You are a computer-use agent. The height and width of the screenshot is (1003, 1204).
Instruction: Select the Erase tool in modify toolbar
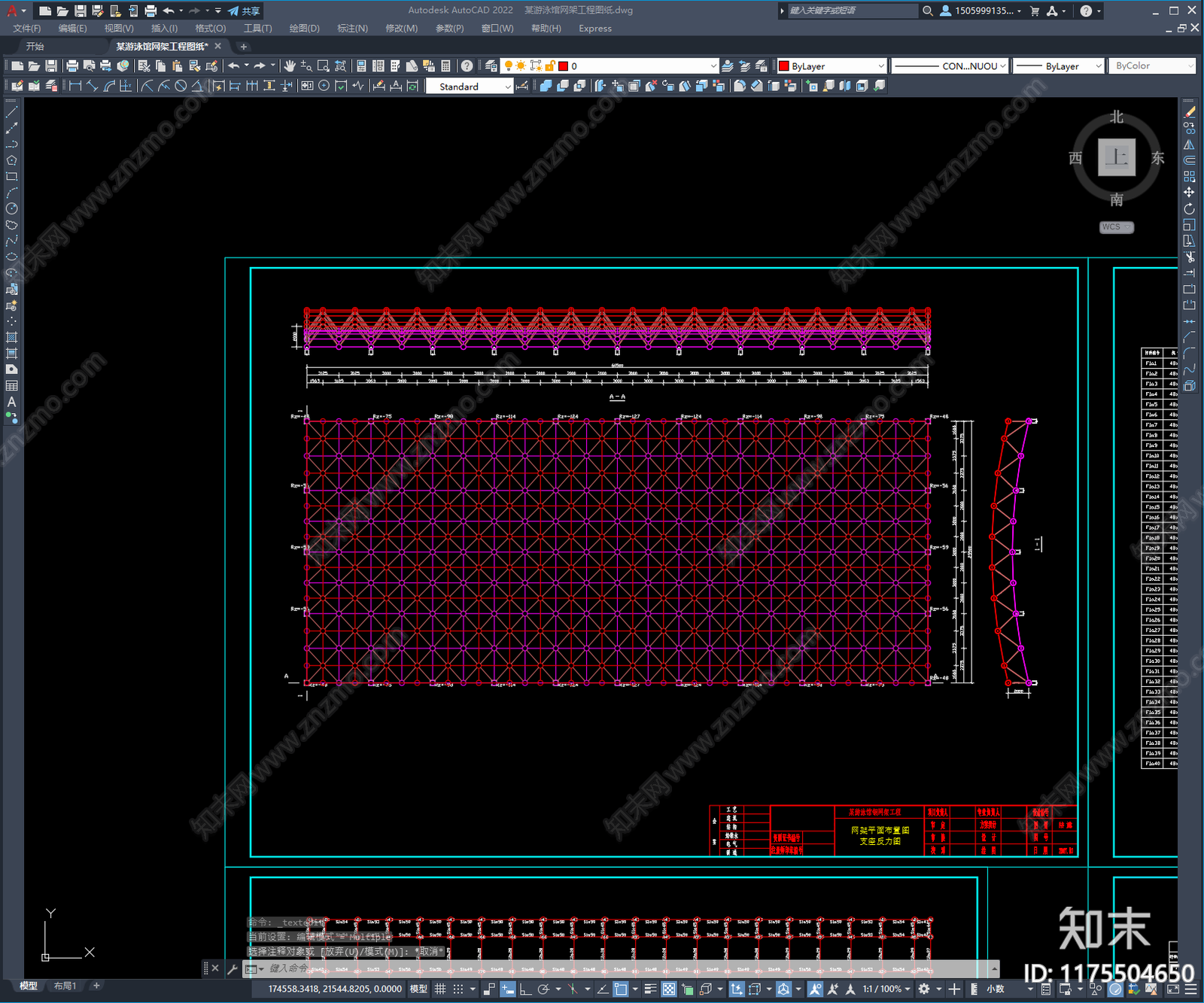pyautogui.click(x=1189, y=111)
